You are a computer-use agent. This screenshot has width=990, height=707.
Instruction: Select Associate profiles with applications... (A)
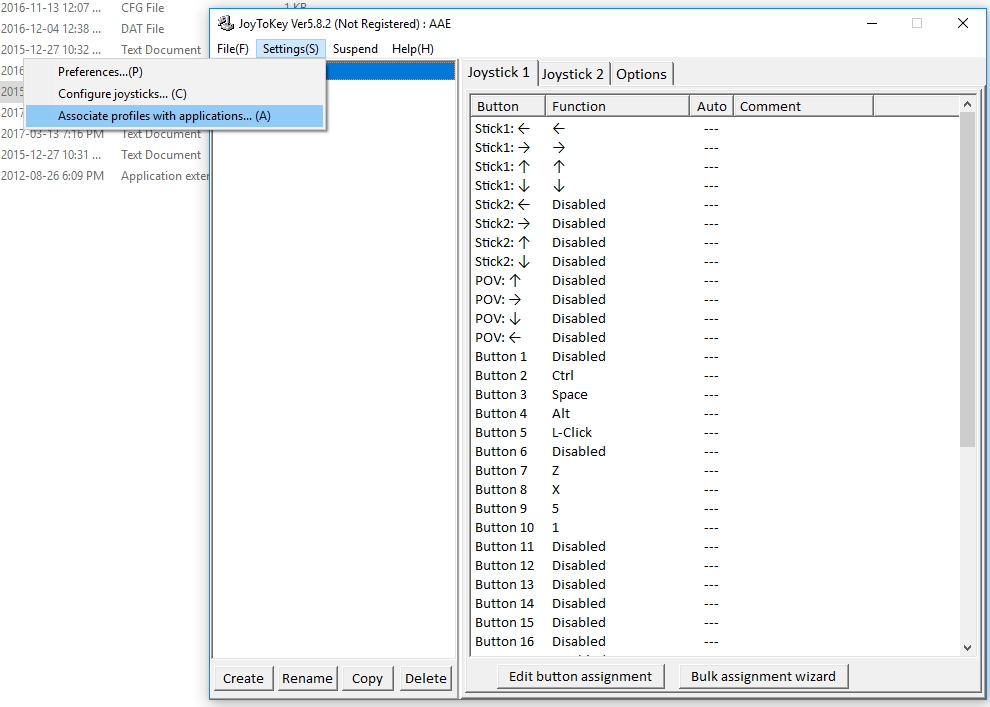[175, 116]
